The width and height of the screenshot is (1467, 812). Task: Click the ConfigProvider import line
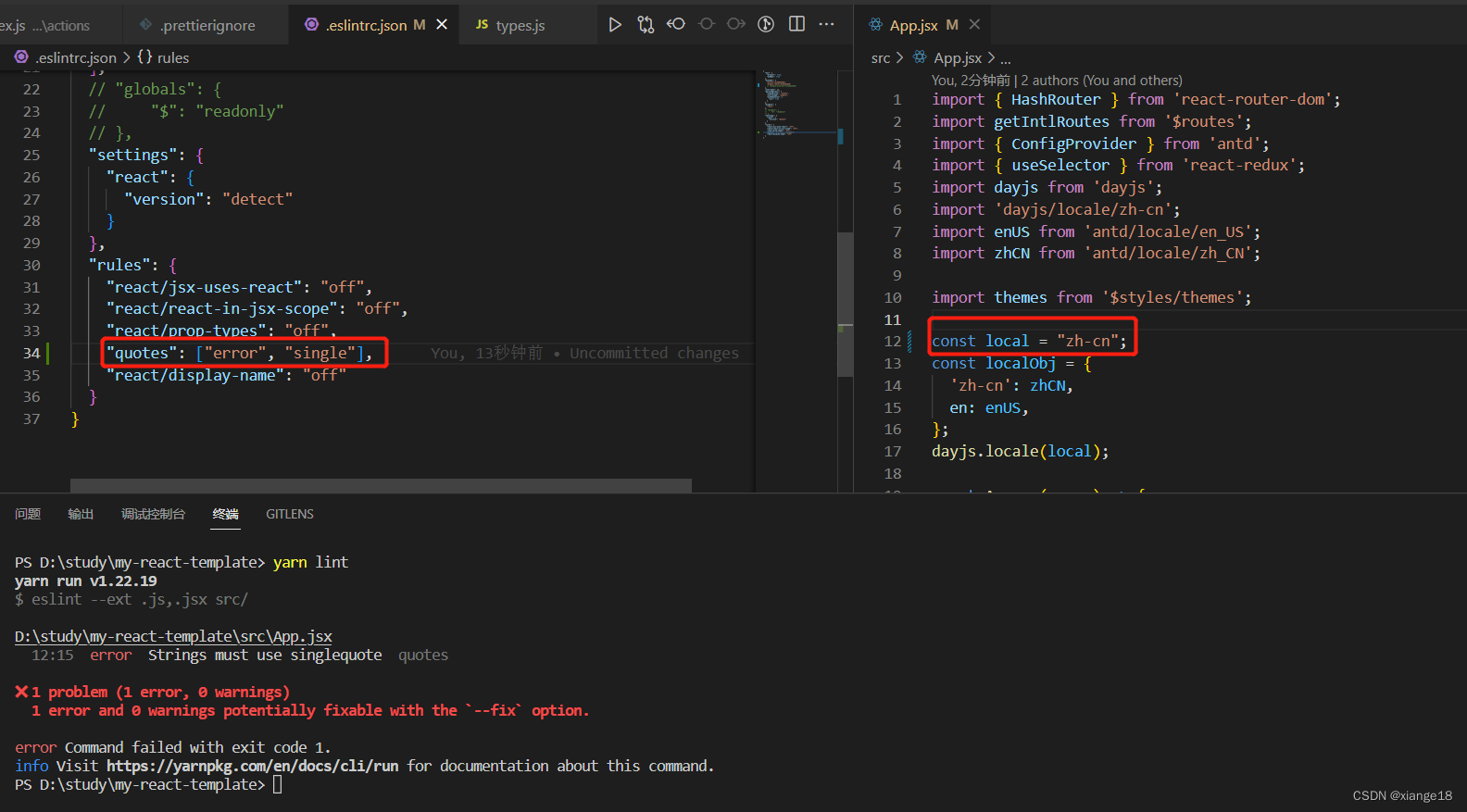click(1100, 144)
